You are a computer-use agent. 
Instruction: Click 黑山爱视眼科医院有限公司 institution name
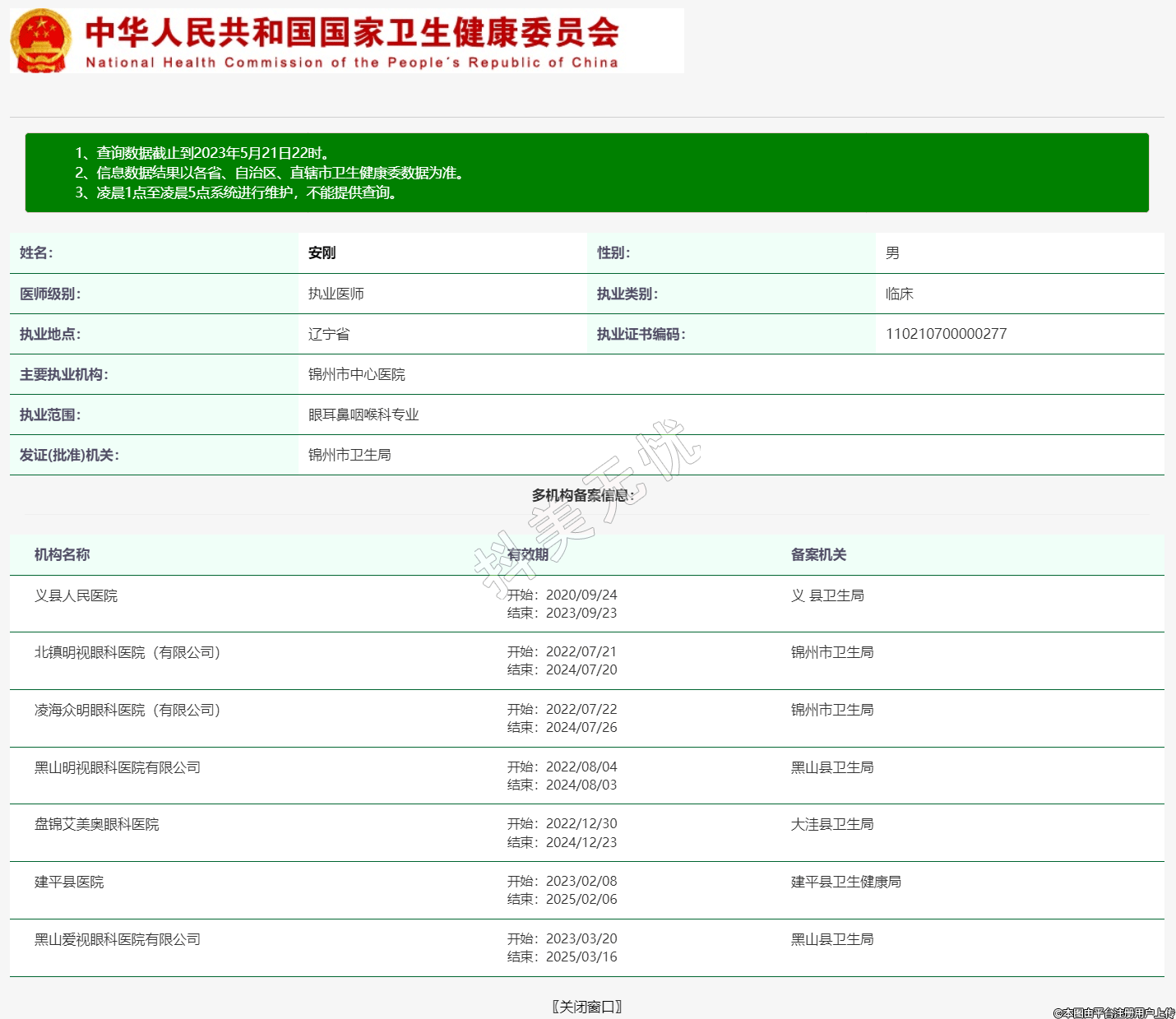click(118, 940)
